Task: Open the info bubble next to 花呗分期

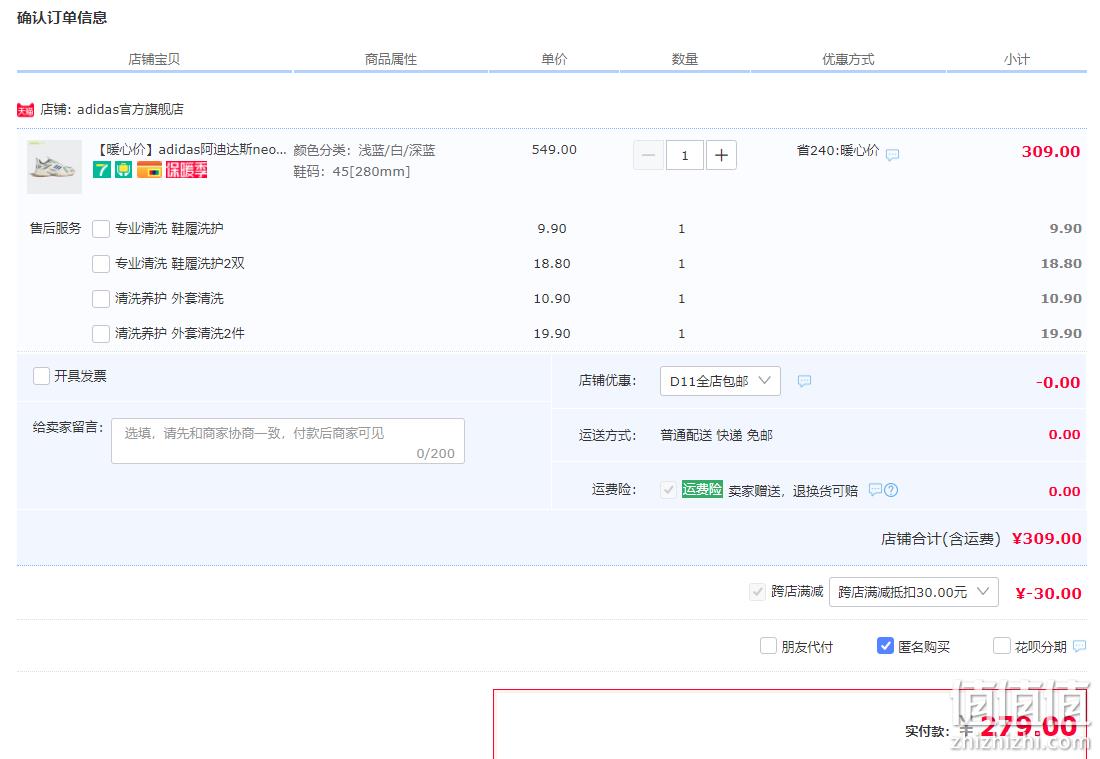Action: pyautogui.click(x=1080, y=646)
